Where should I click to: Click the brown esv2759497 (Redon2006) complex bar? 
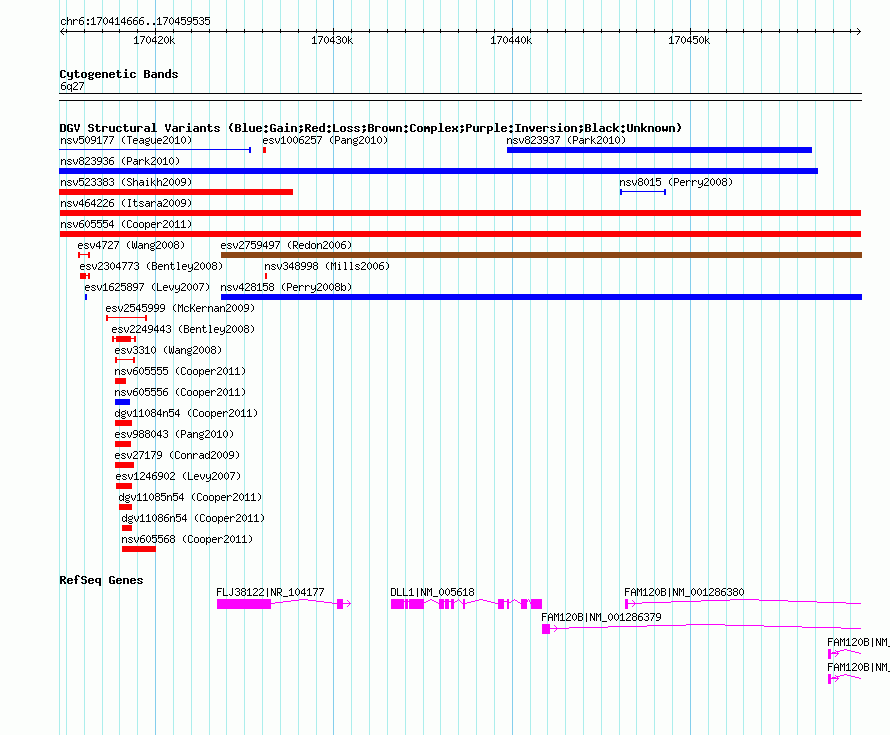click(x=541, y=255)
